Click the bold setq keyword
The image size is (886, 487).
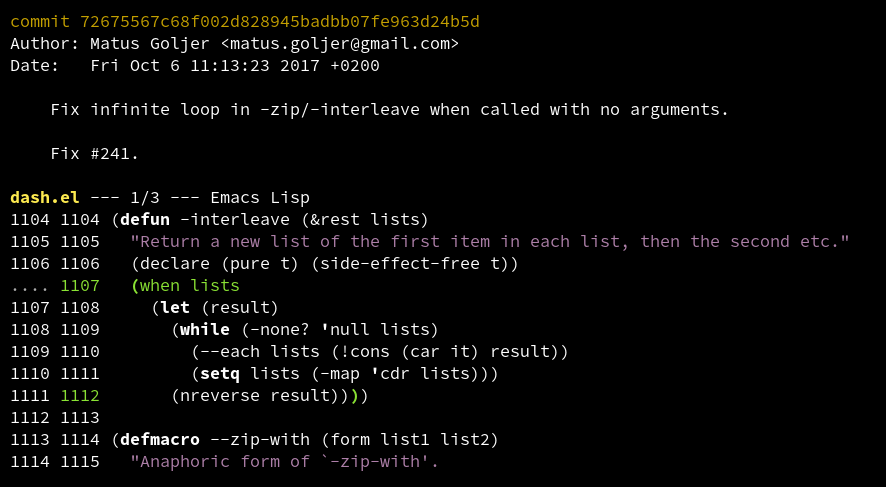(220, 373)
